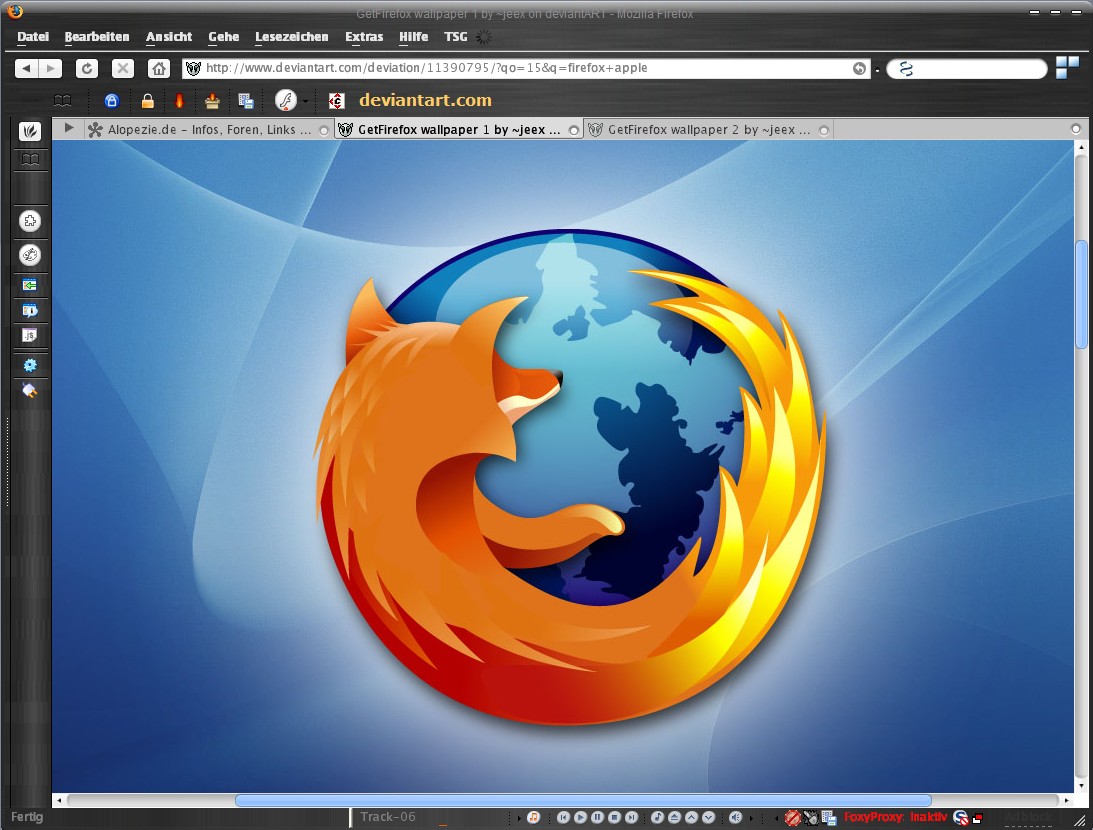Open the Lesezeichen menu

point(291,37)
